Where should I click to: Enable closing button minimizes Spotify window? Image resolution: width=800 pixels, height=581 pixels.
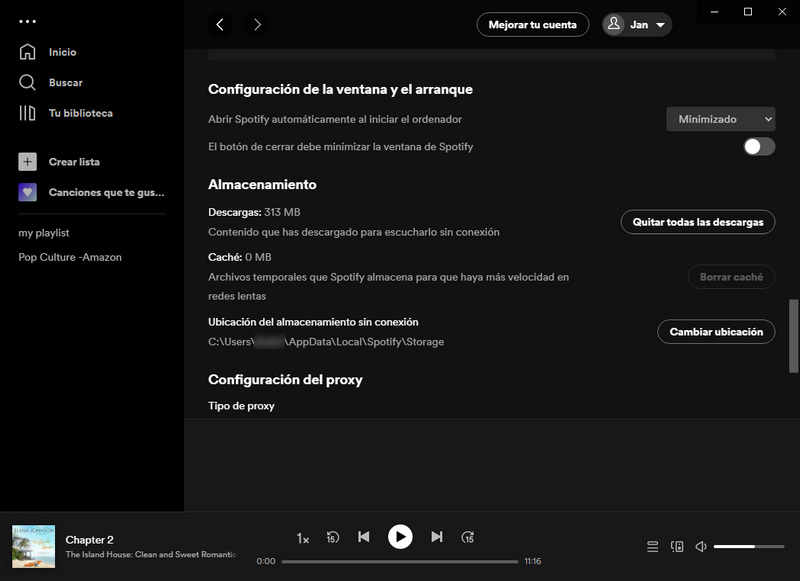tap(758, 146)
